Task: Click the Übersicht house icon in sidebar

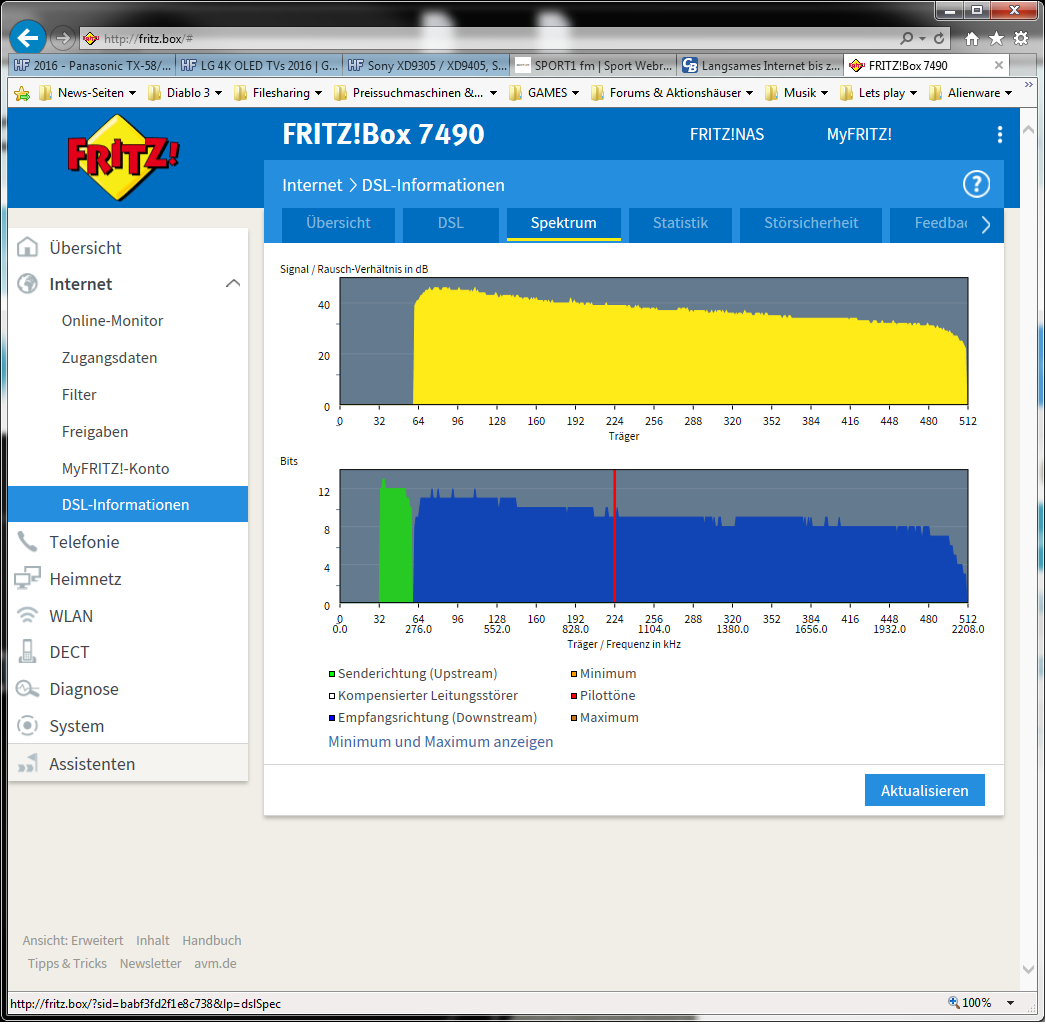Action: point(27,247)
